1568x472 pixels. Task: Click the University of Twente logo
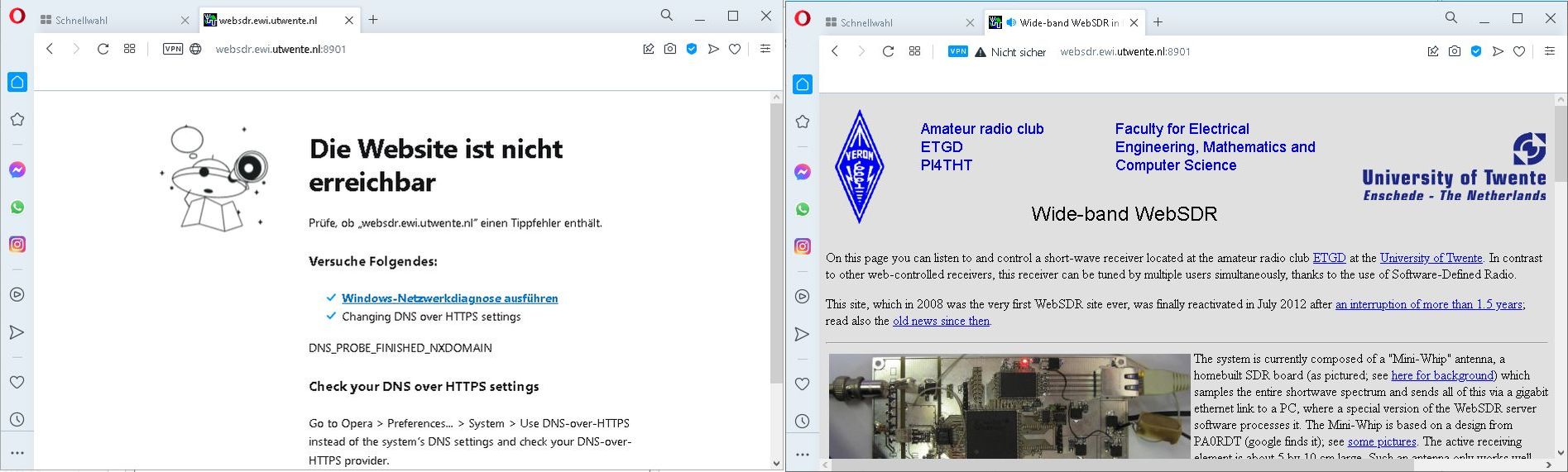tap(1454, 167)
